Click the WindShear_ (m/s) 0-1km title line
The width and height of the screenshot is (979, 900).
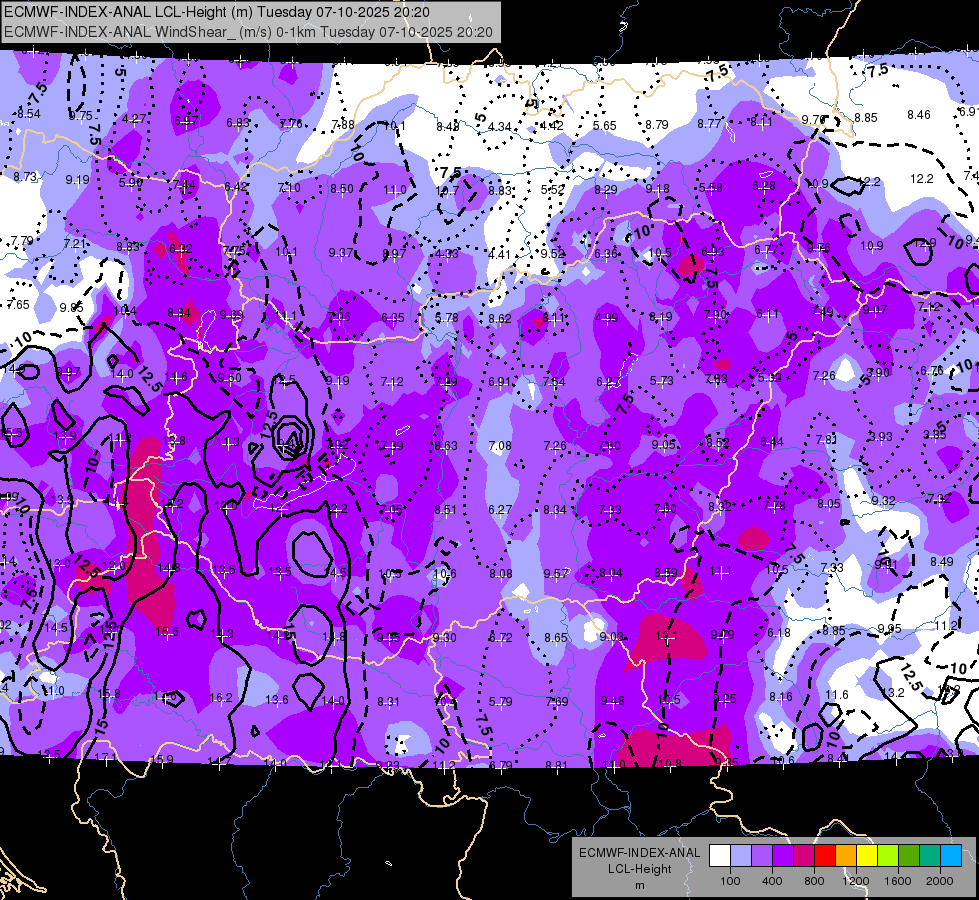tap(248, 32)
